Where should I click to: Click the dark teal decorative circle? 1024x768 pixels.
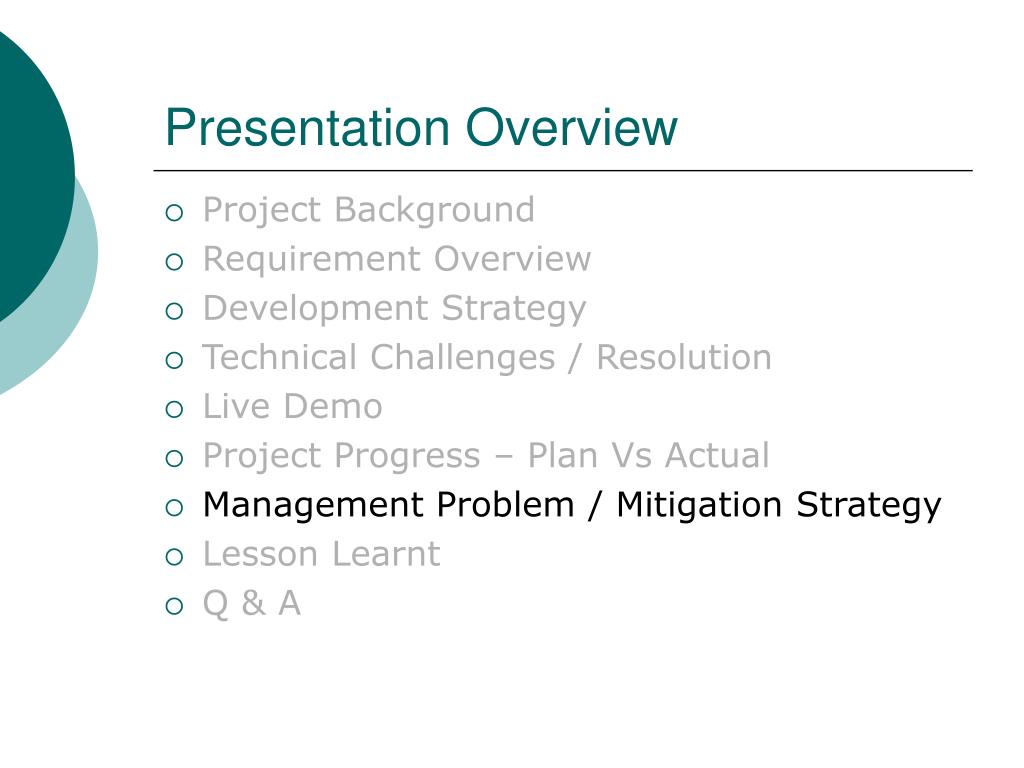(25, 170)
